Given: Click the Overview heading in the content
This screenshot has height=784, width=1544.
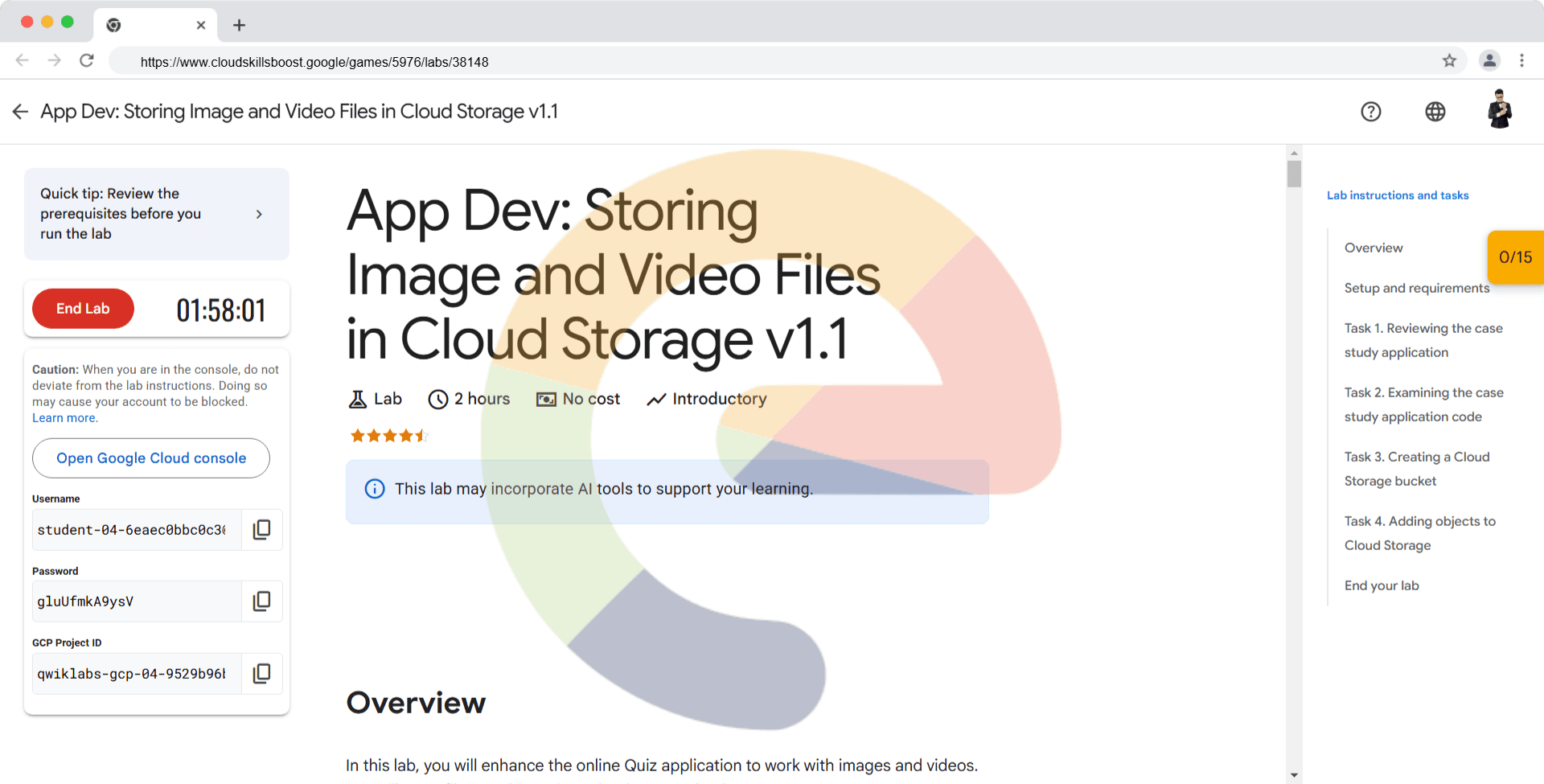Looking at the screenshot, I should (416, 703).
